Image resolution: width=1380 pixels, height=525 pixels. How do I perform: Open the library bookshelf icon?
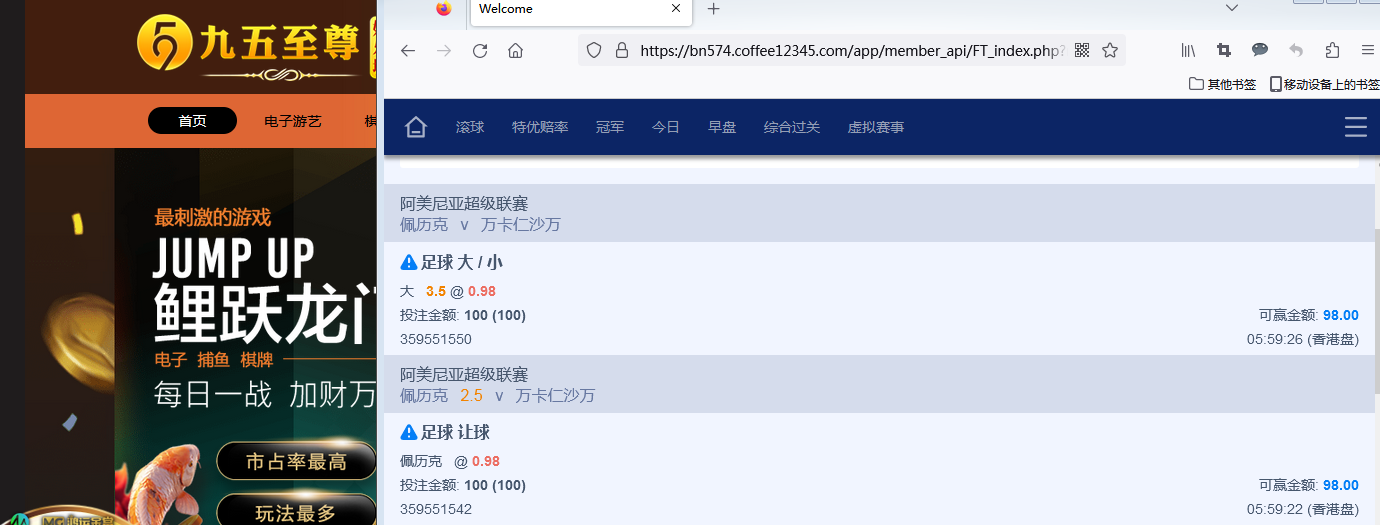click(1188, 50)
